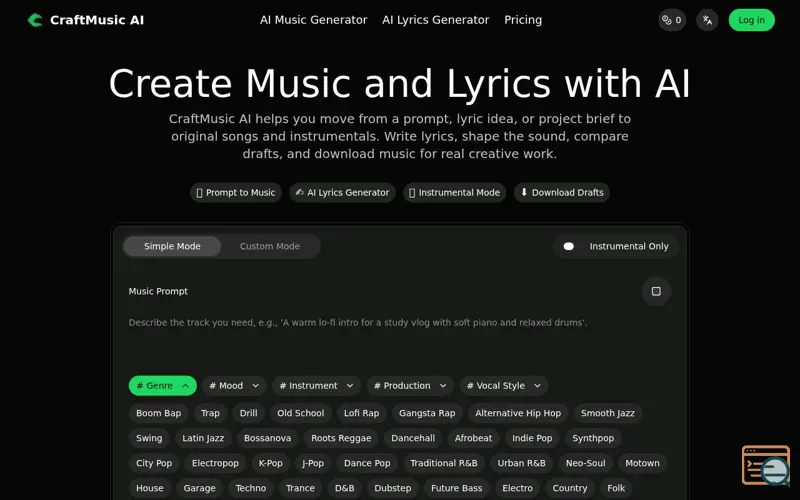Open AI Music Generator nav item
This screenshot has width=800, height=500.
pyautogui.click(x=313, y=20)
